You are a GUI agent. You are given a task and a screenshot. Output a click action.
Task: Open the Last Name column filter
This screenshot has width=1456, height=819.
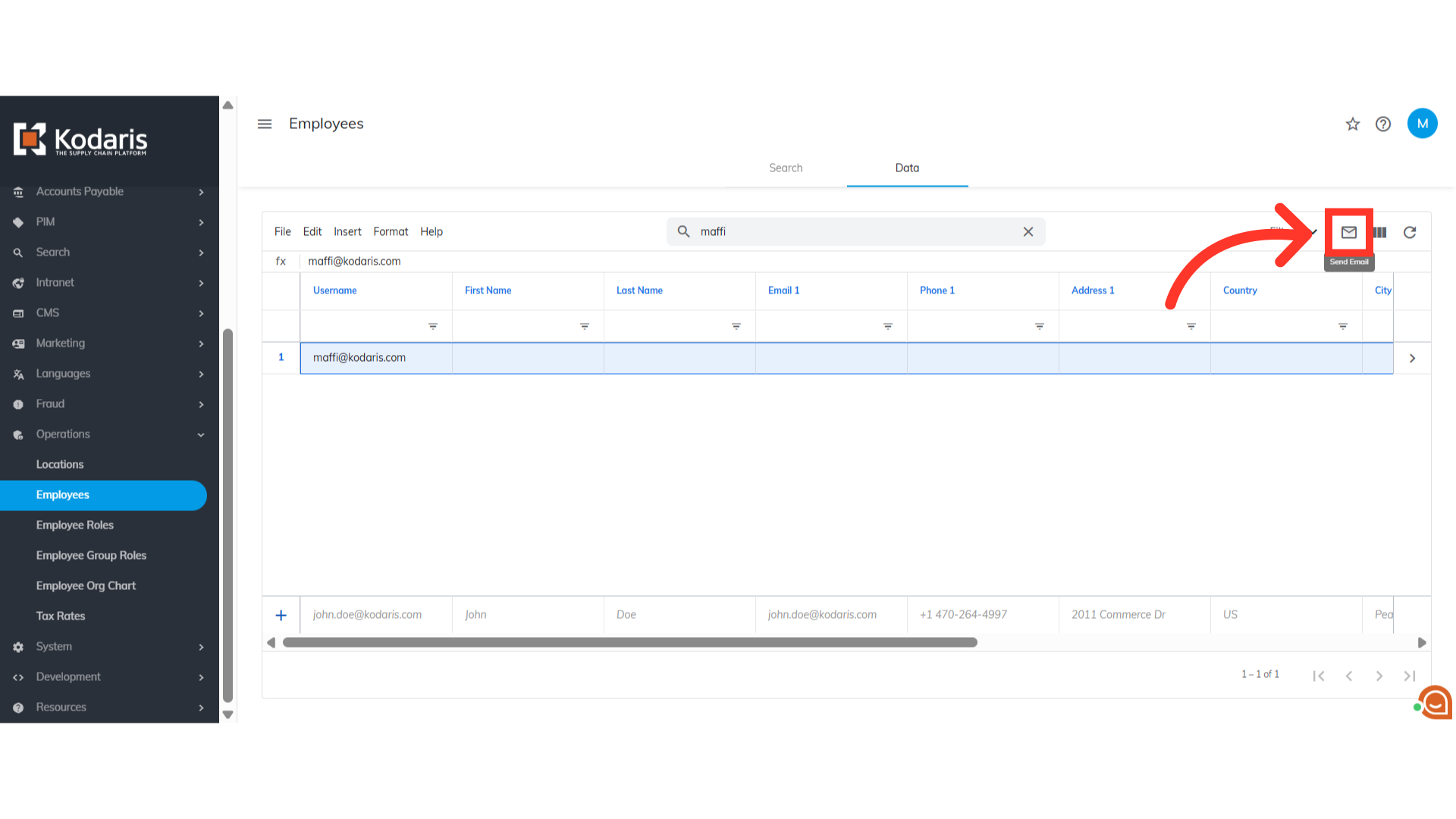point(736,326)
